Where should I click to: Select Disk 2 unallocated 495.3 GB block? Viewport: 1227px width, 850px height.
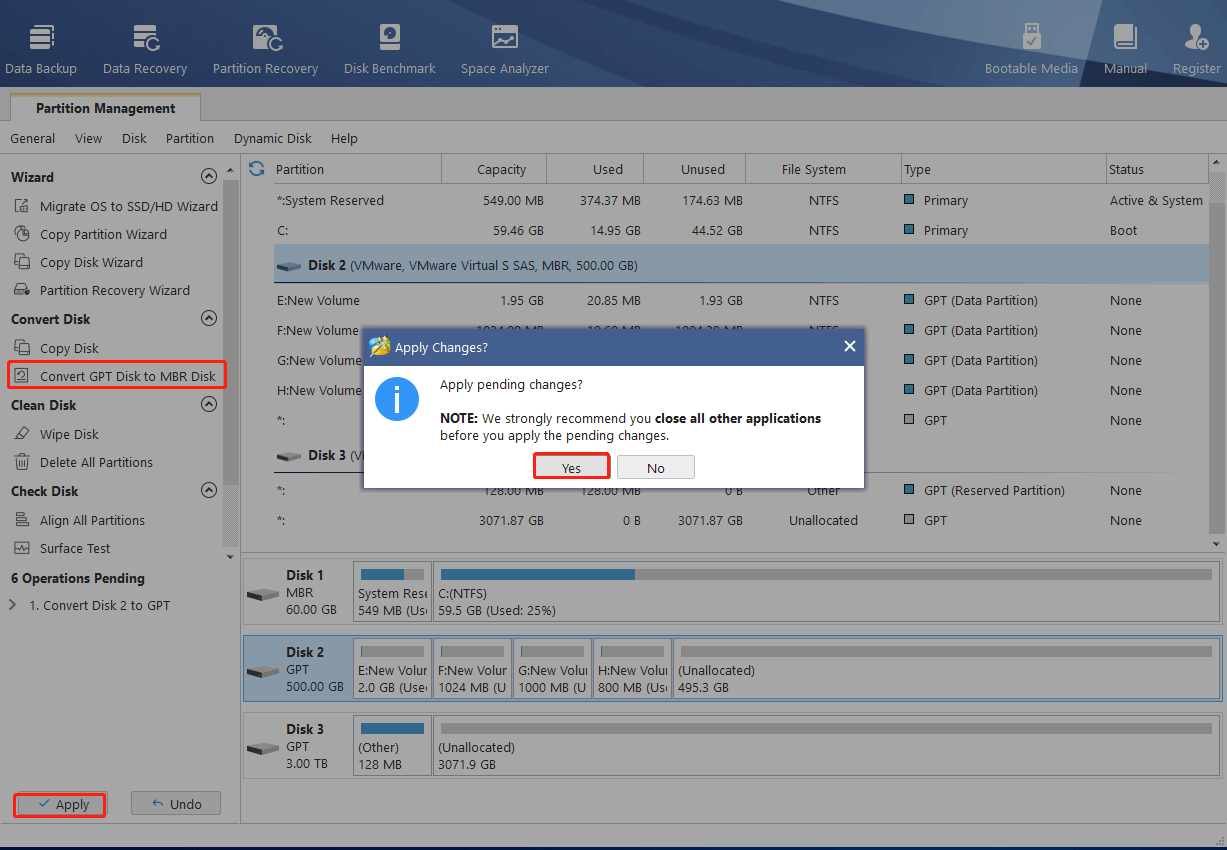[x=945, y=669]
